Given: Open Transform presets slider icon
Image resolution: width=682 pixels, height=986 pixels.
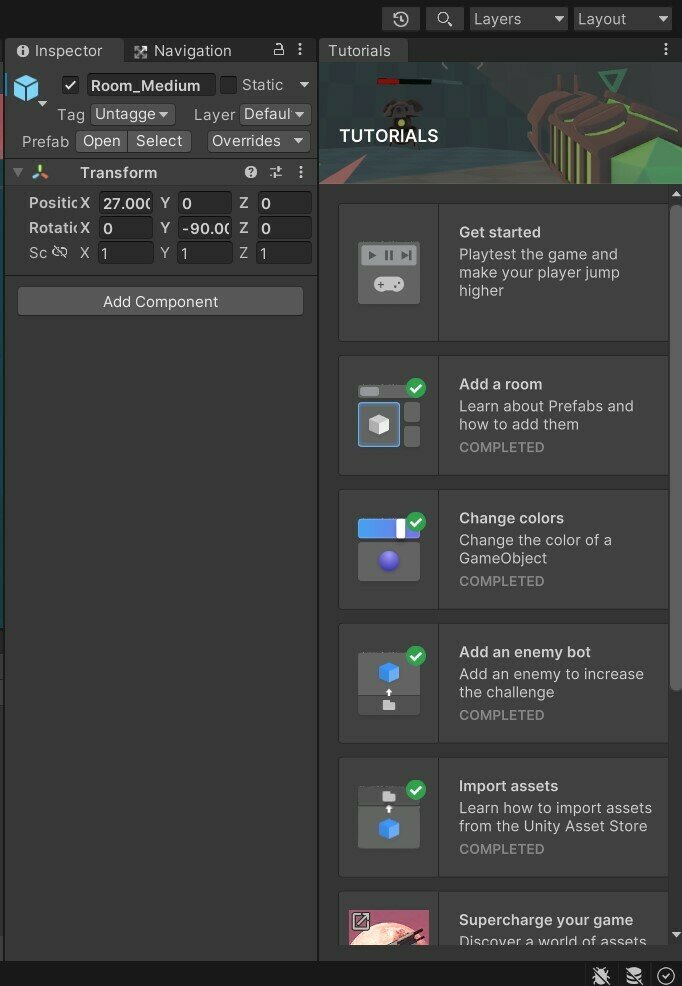Looking at the screenshot, I should coord(276,172).
